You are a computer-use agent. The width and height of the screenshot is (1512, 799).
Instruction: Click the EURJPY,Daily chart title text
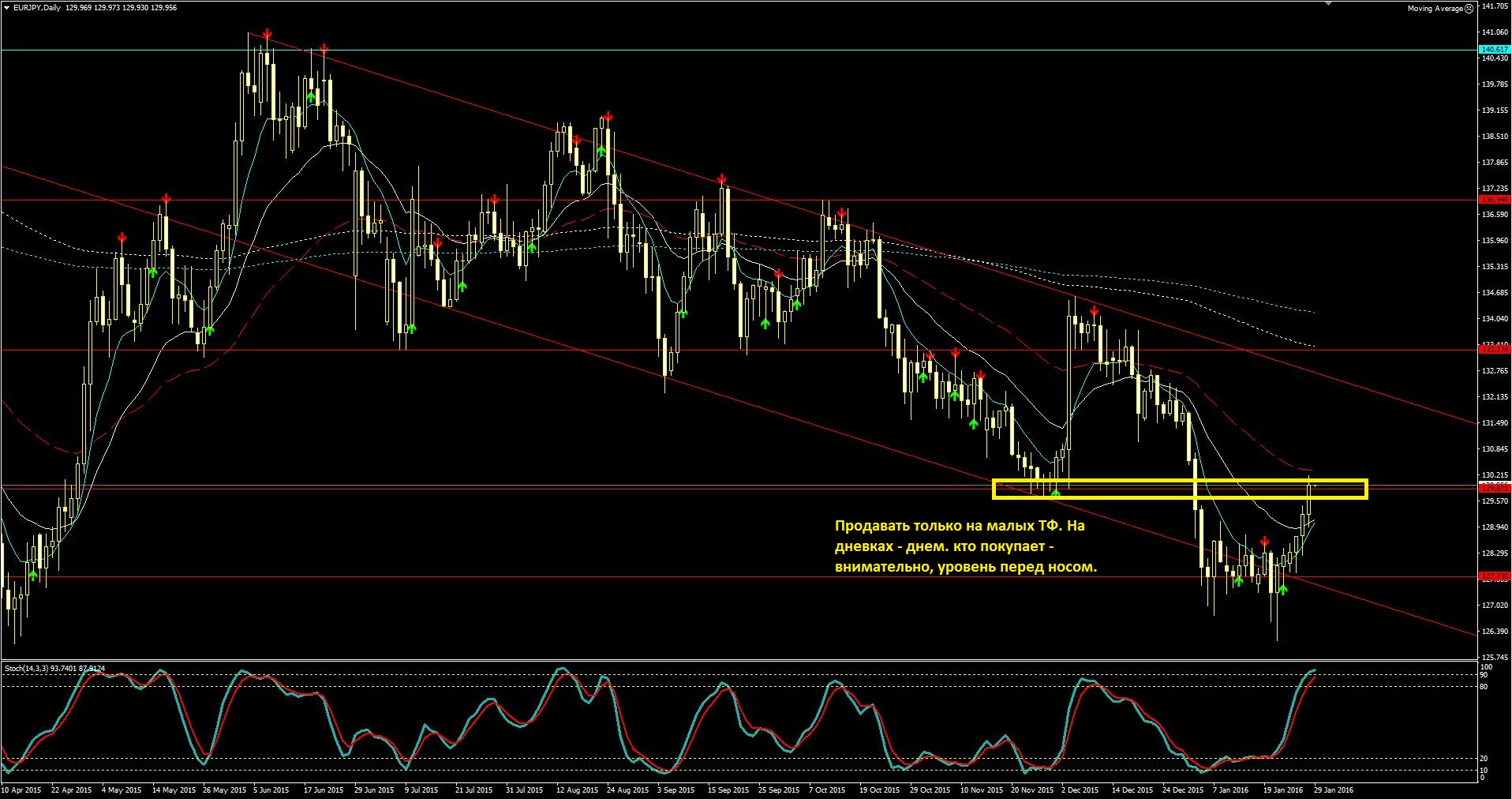[36, 7]
